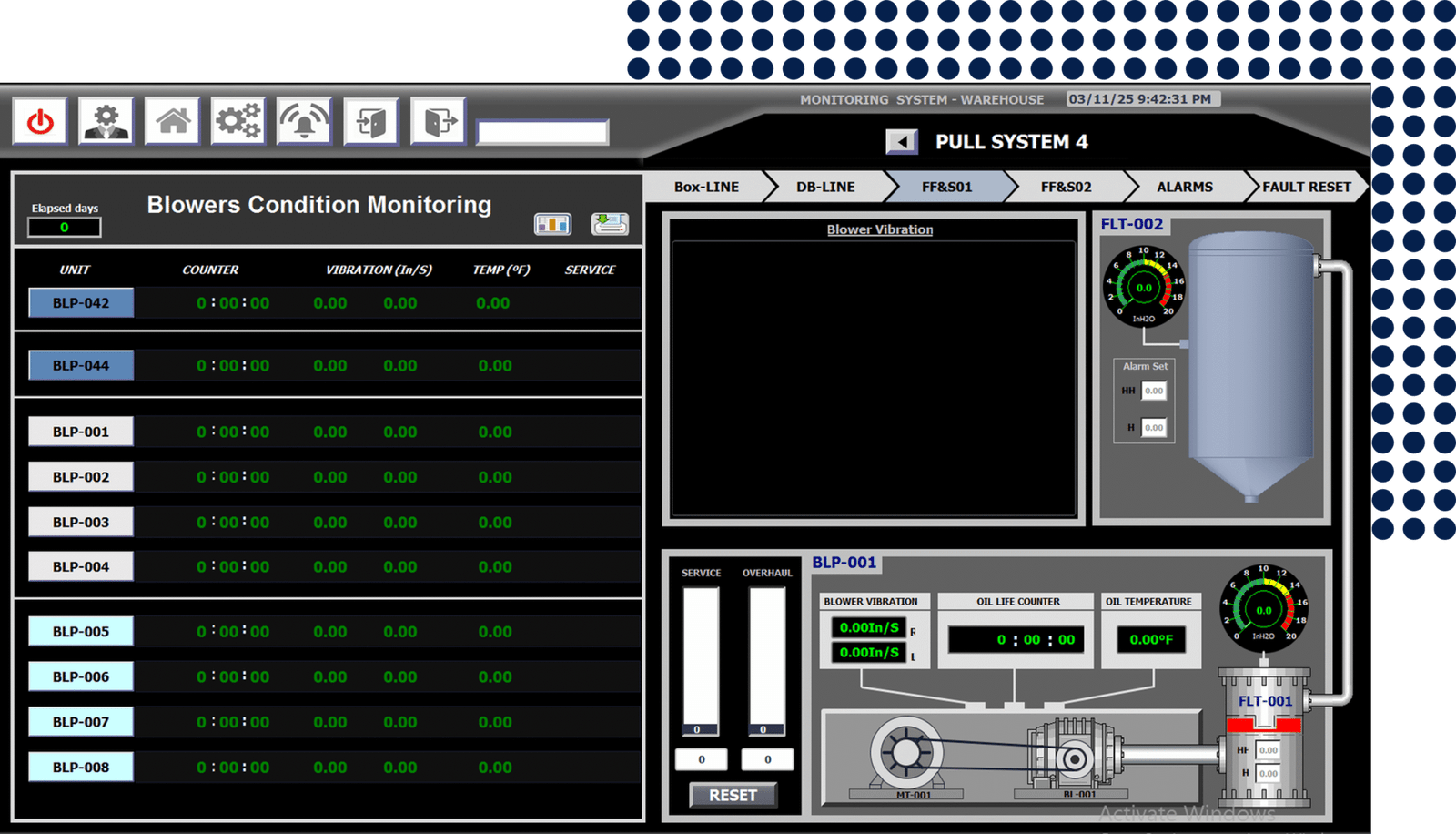This screenshot has height=834, width=1456.
Task: Switch to the Box-LINE tab
Action: pyautogui.click(x=706, y=187)
